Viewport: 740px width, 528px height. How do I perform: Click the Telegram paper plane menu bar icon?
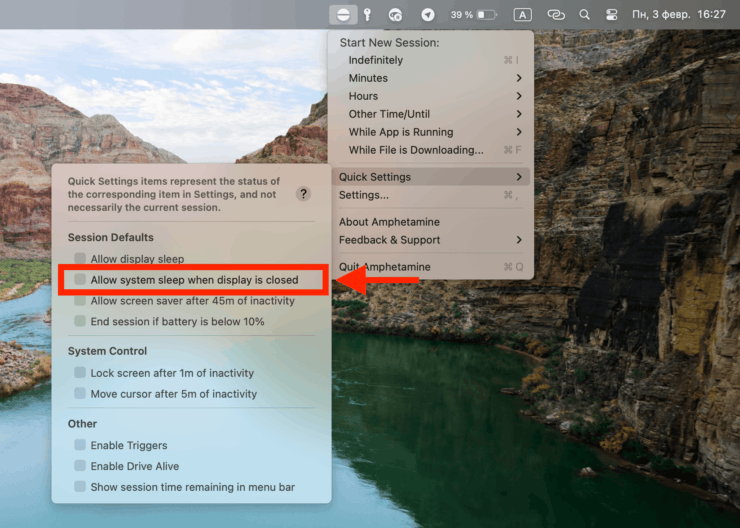click(x=428, y=15)
